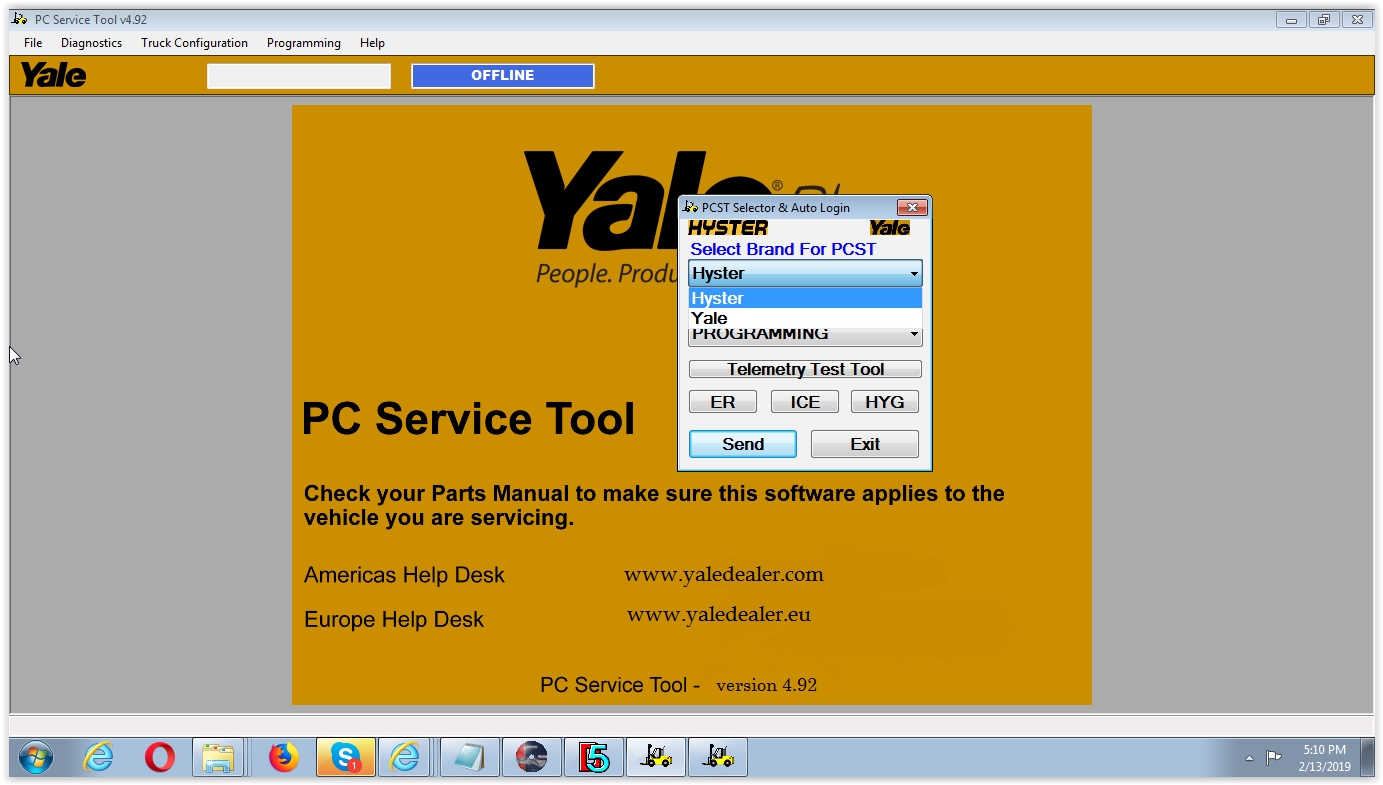Switch to forklift icon next to the 5 icon
Viewport: 1383px width, 785px height.
656,758
